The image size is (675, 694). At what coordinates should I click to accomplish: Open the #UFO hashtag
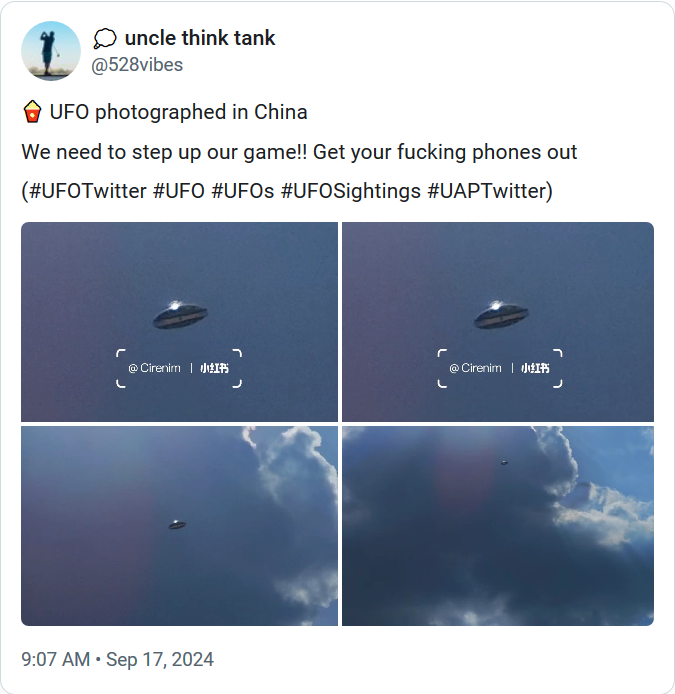coord(179,191)
